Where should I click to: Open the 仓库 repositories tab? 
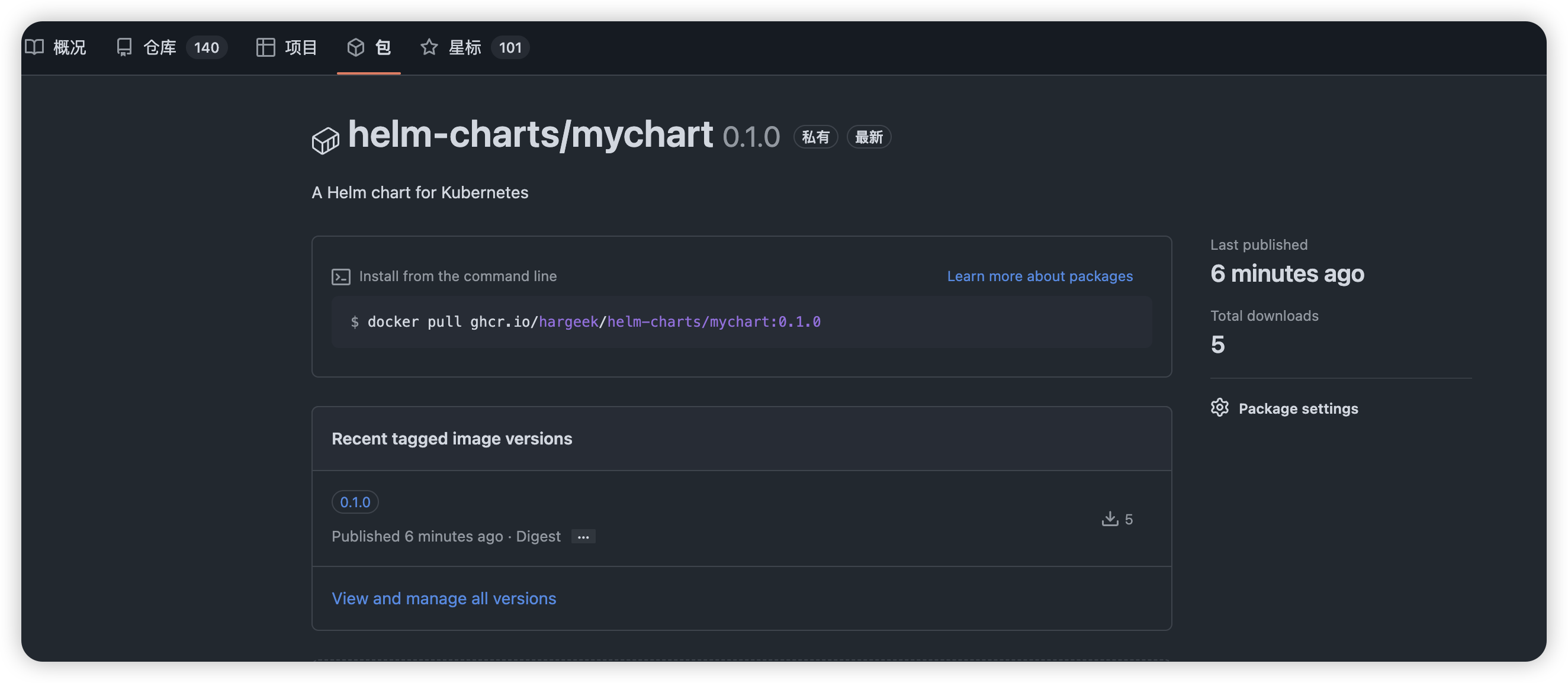(x=159, y=47)
